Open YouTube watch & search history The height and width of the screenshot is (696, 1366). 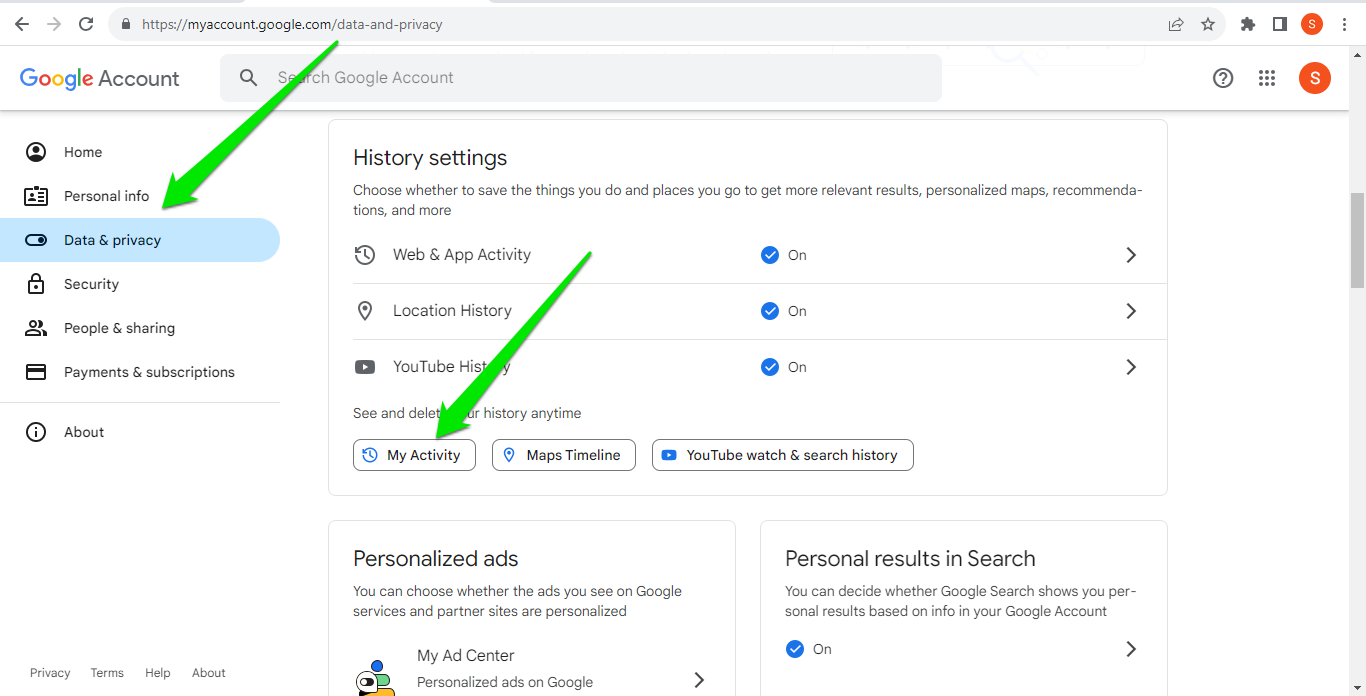tap(783, 455)
